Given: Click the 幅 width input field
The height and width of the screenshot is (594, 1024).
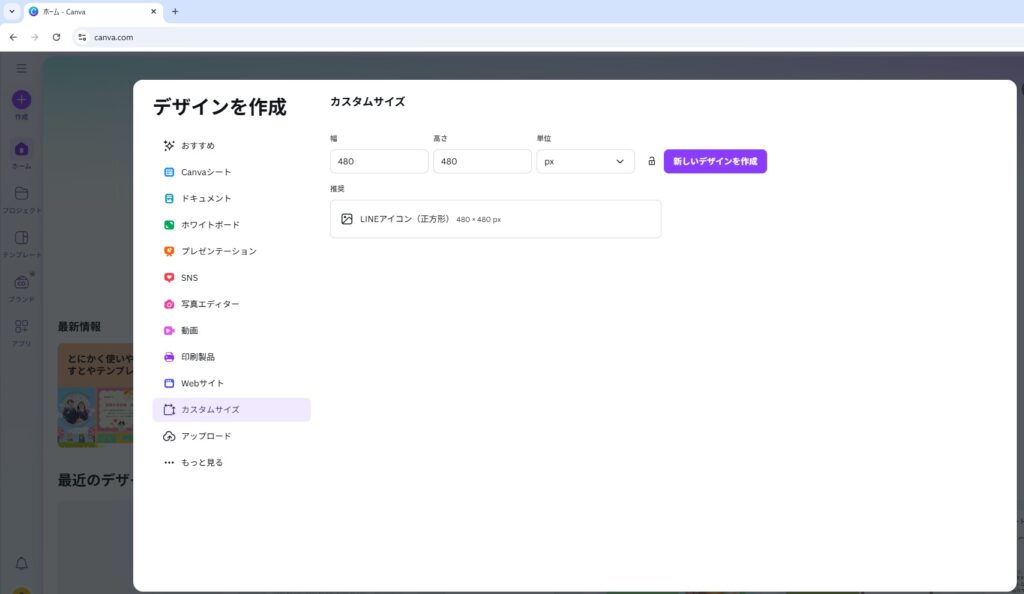Looking at the screenshot, I should (x=379, y=161).
